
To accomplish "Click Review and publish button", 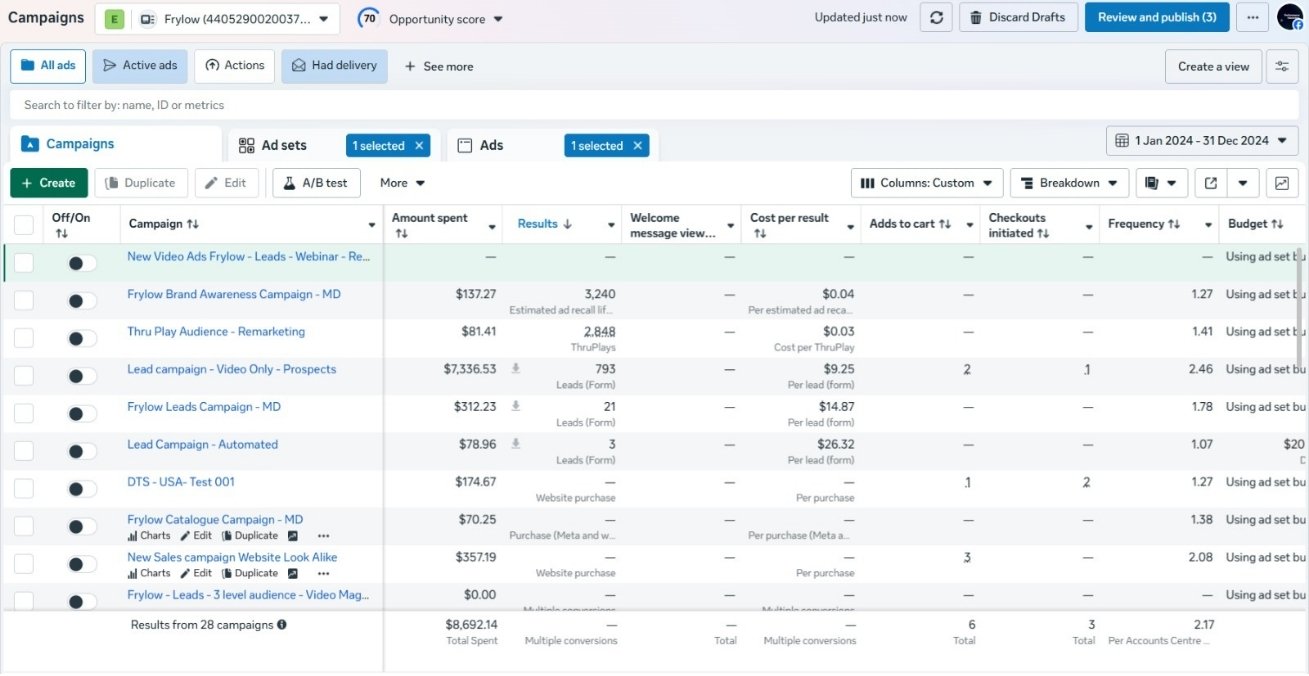I will coord(1156,17).
